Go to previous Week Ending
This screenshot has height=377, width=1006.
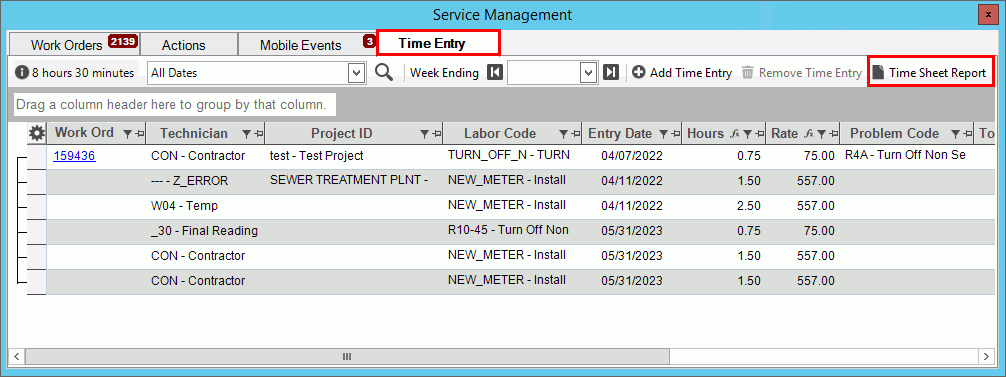(x=494, y=72)
